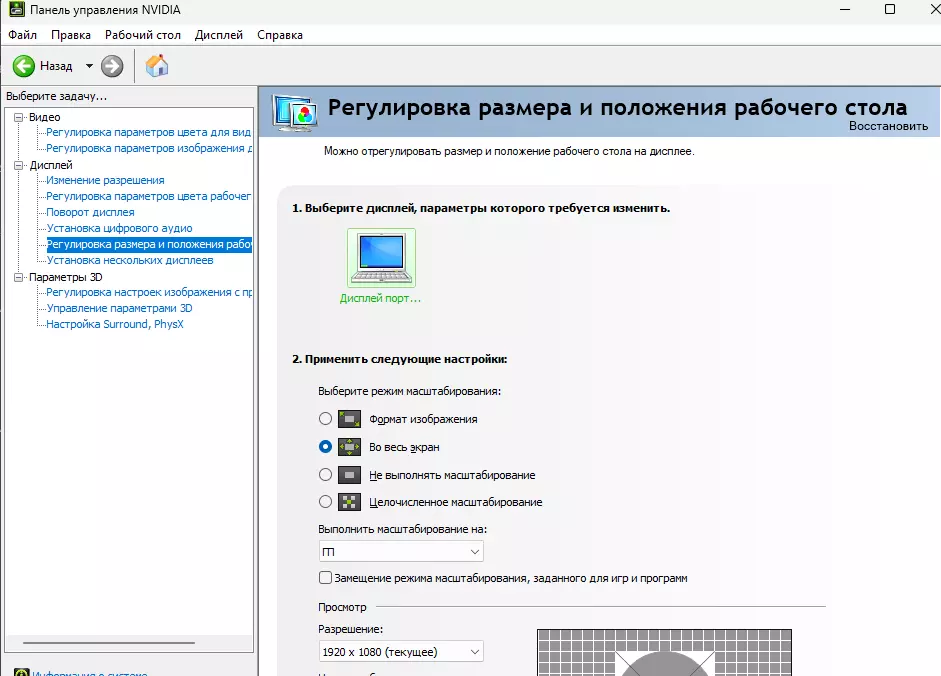Open Установка цифрового аудио task
Screen dimensions: 941x676
(119, 228)
